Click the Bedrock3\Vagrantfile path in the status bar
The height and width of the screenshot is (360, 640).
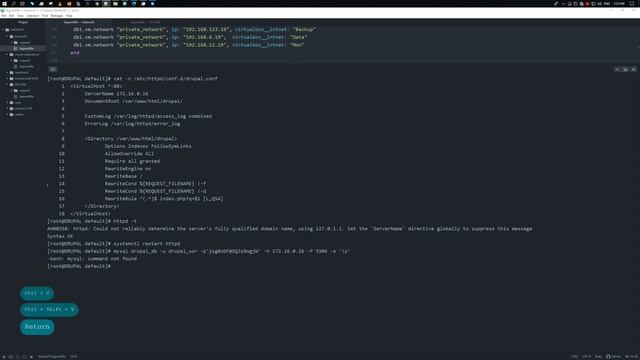click(52, 356)
